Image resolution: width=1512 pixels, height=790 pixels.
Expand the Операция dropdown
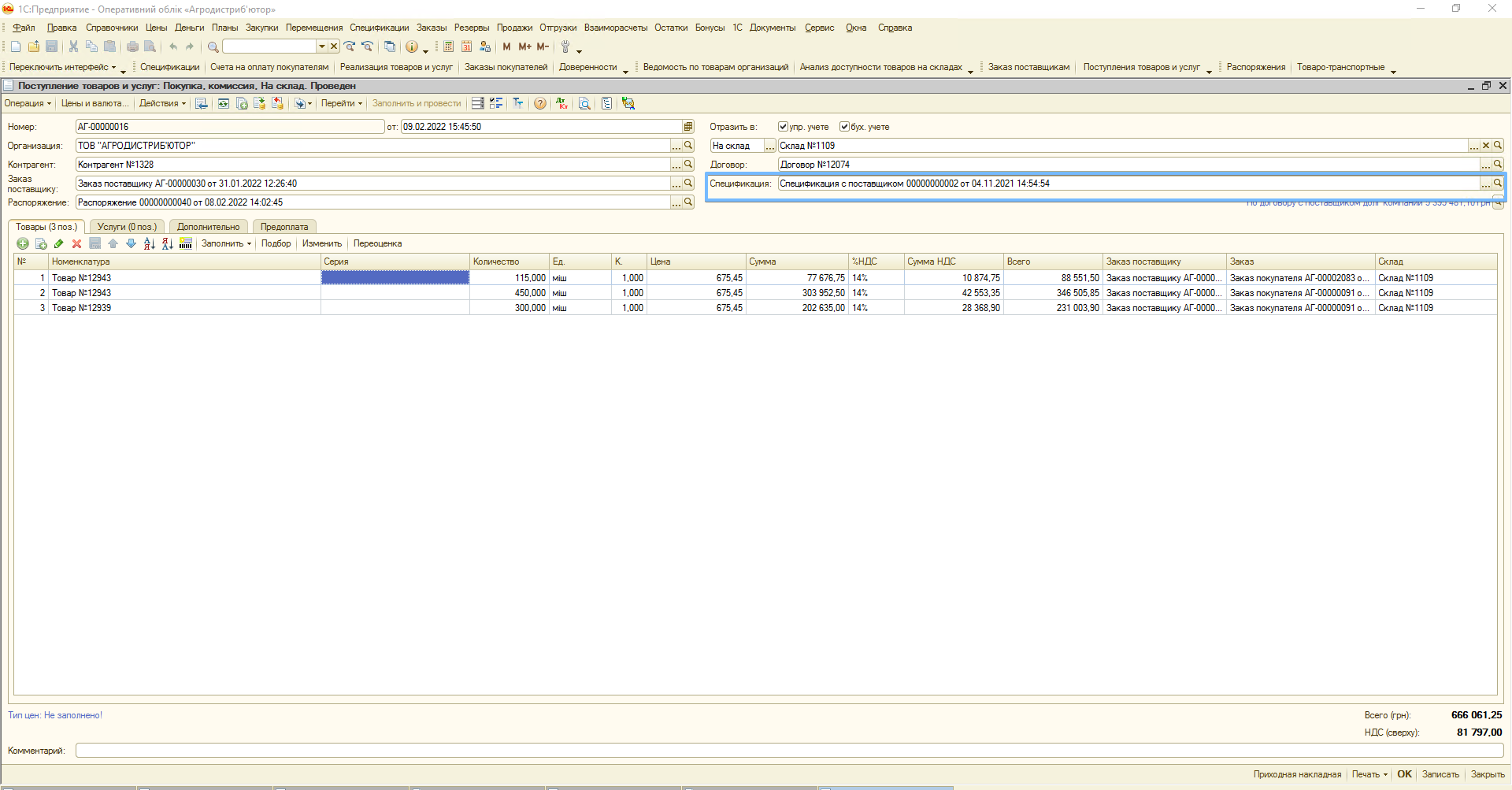click(28, 104)
